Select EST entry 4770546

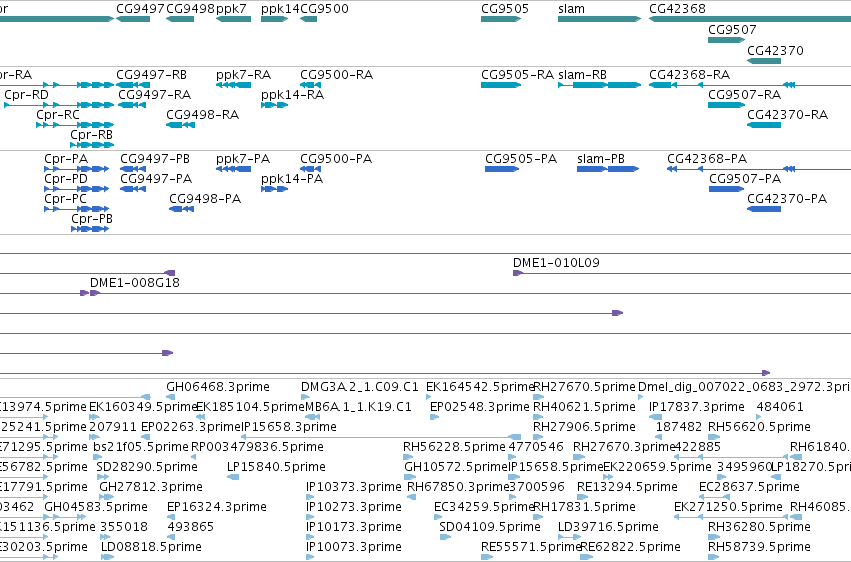[536, 448]
